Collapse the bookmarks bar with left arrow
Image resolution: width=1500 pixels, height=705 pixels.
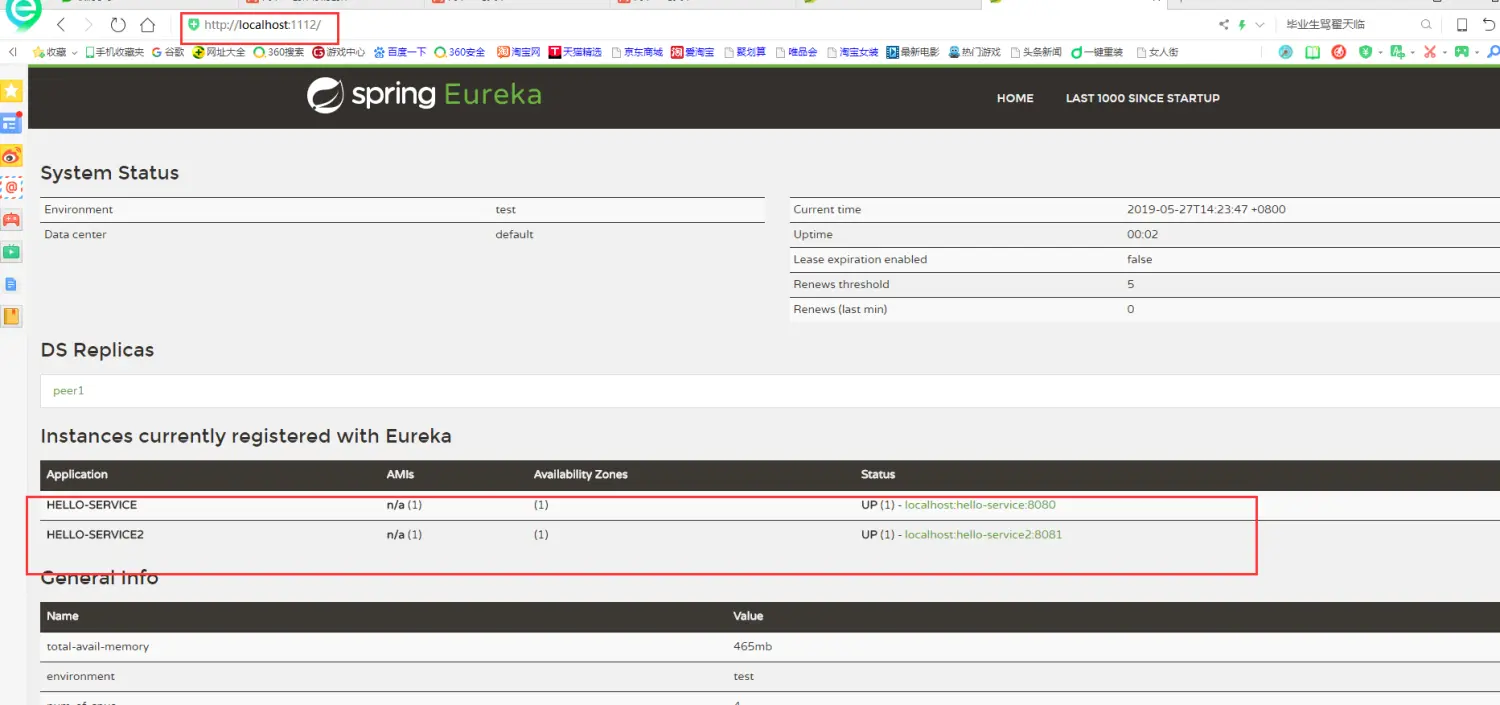13,52
